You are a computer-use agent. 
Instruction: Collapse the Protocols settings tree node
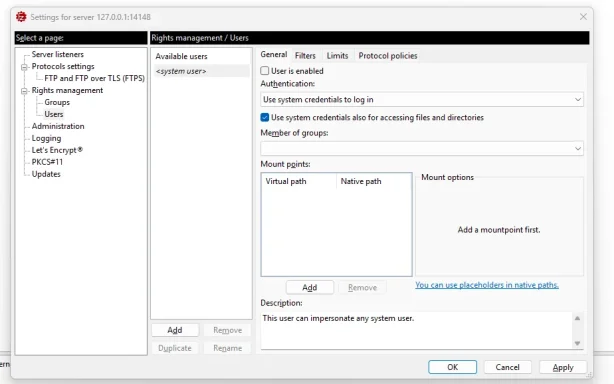(24, 67)
